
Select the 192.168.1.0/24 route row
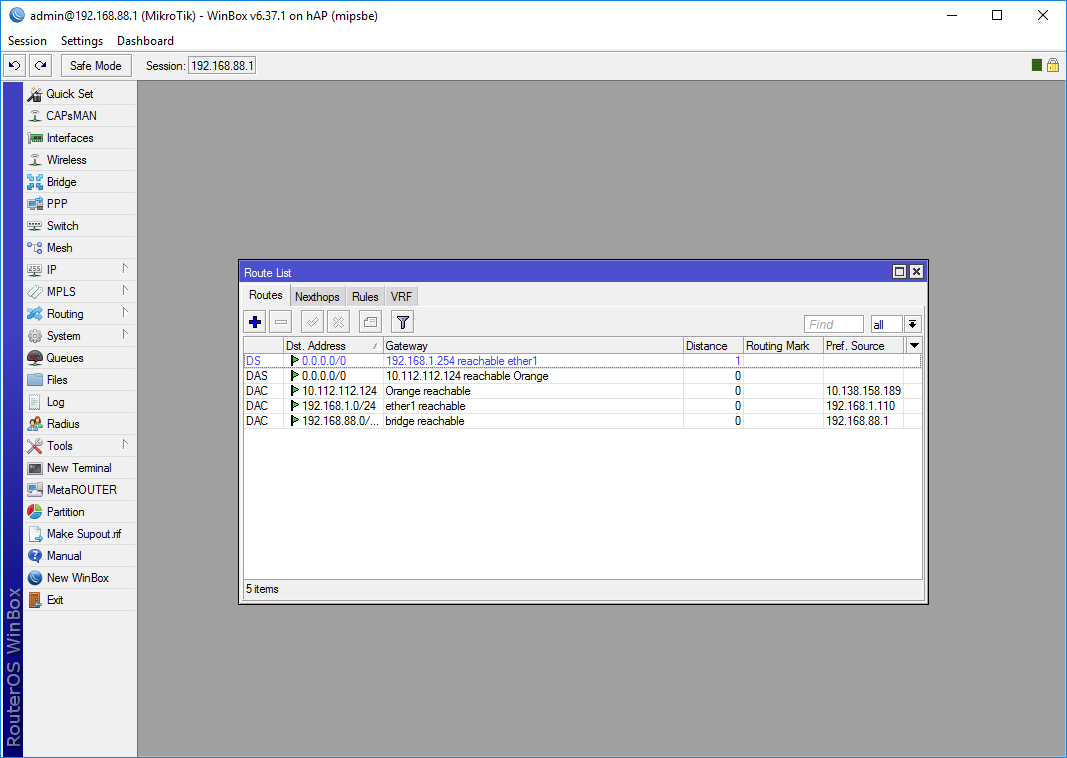tap(582, 406)
